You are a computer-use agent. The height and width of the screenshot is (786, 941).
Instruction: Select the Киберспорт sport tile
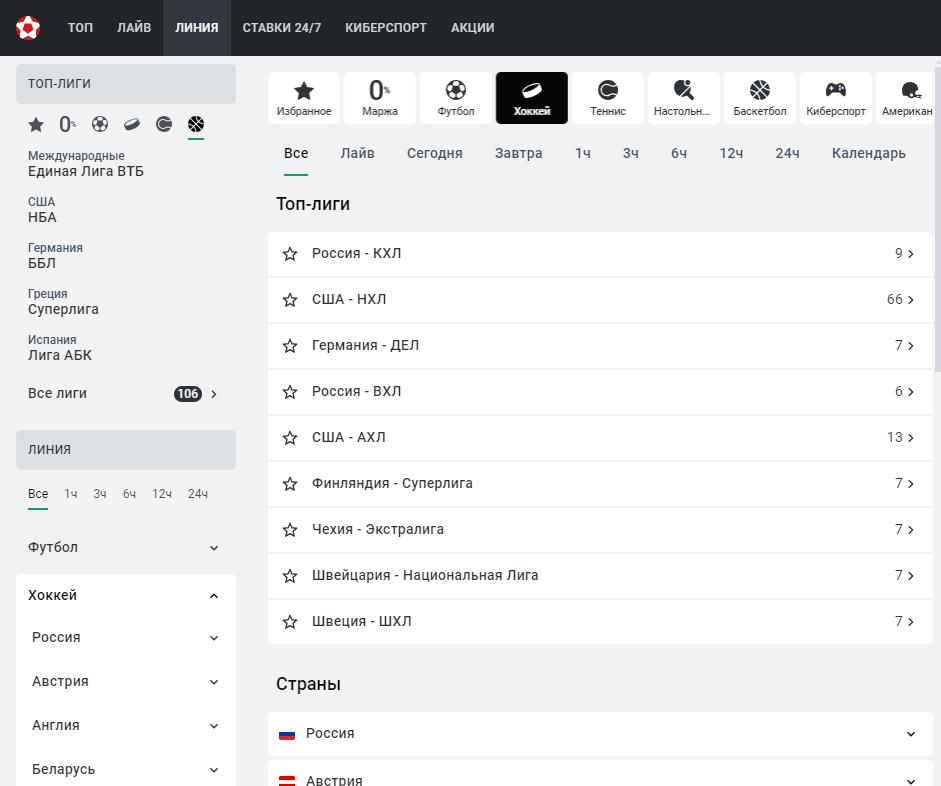tap(836, 98)
